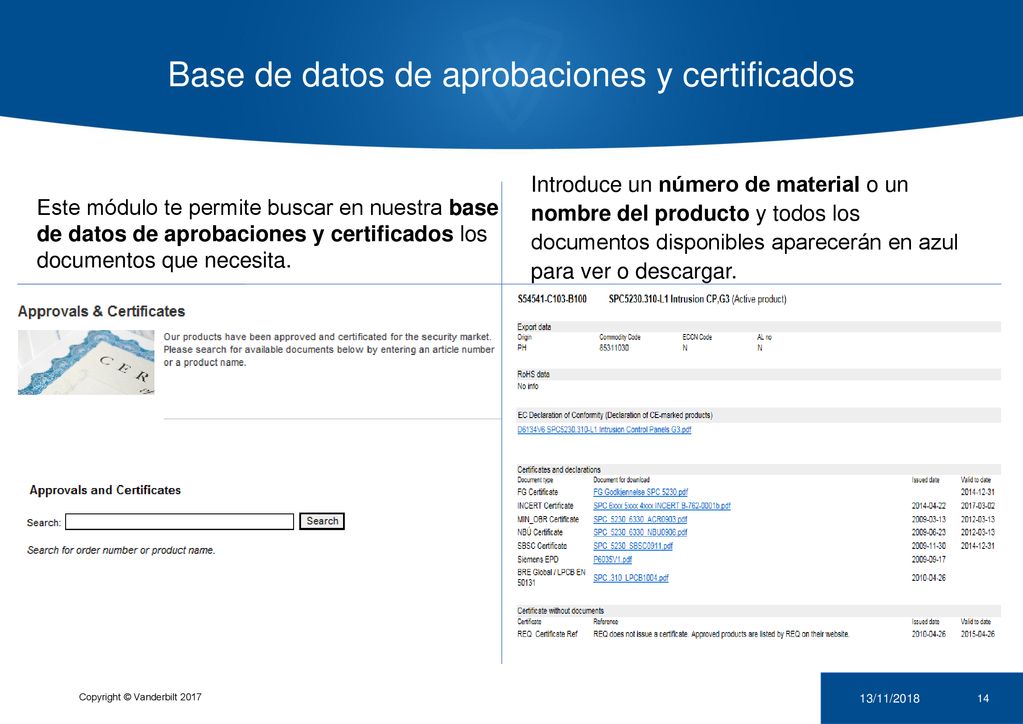
Task: Click the slide title 'Base de datos de aprobaciones y certificados'
Action: (511, 74)
